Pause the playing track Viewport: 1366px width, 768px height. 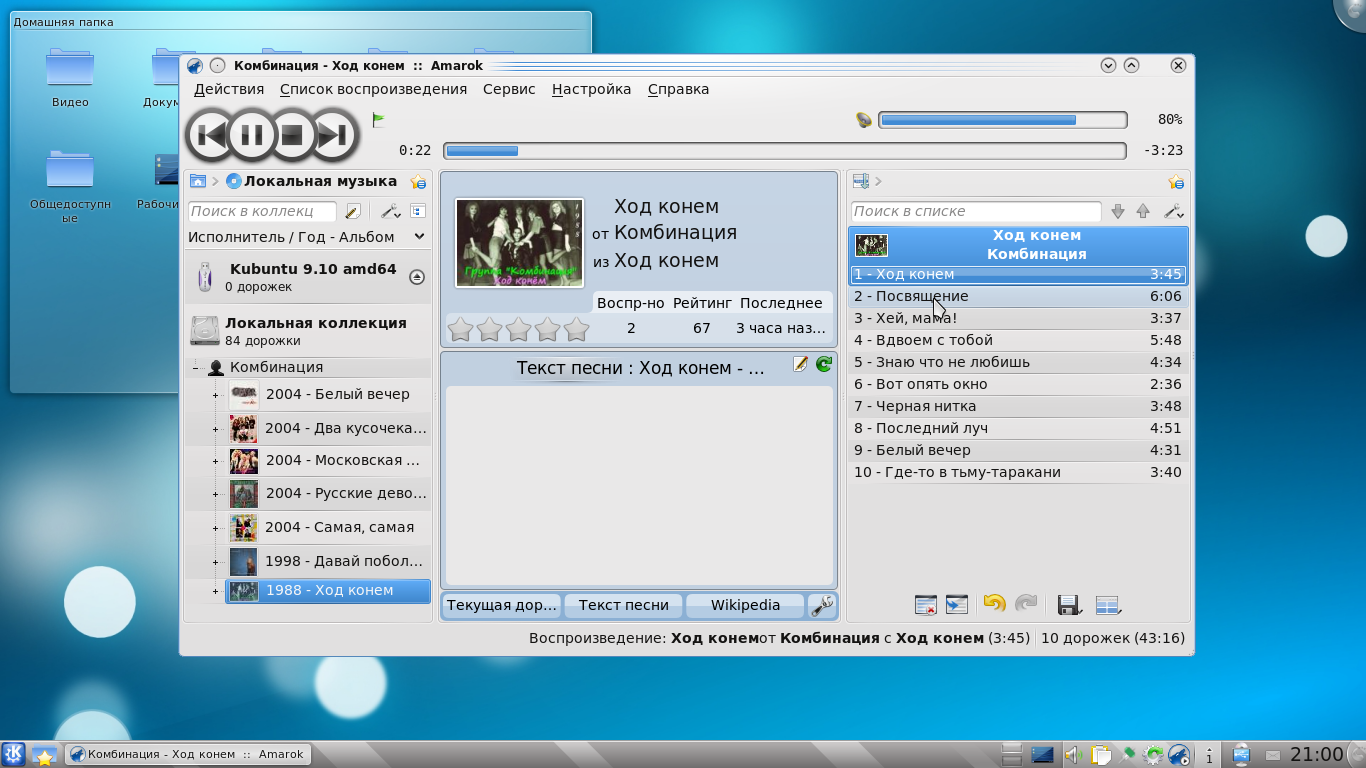pyautogui.click(x=251, y=134)
